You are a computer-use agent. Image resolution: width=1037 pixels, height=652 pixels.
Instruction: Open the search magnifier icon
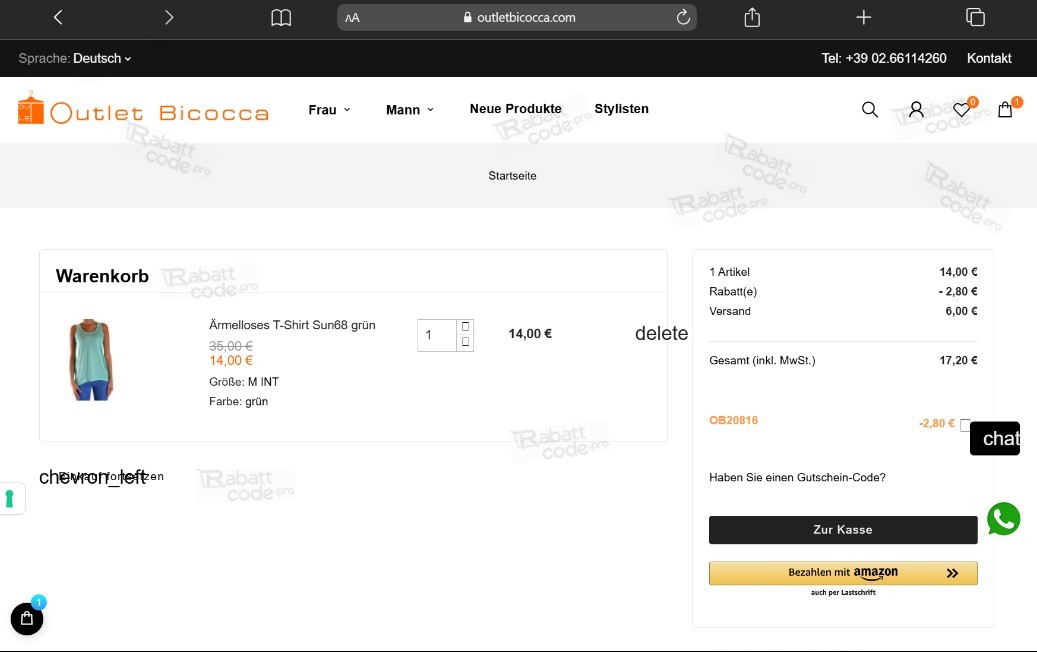click(870, 109)
